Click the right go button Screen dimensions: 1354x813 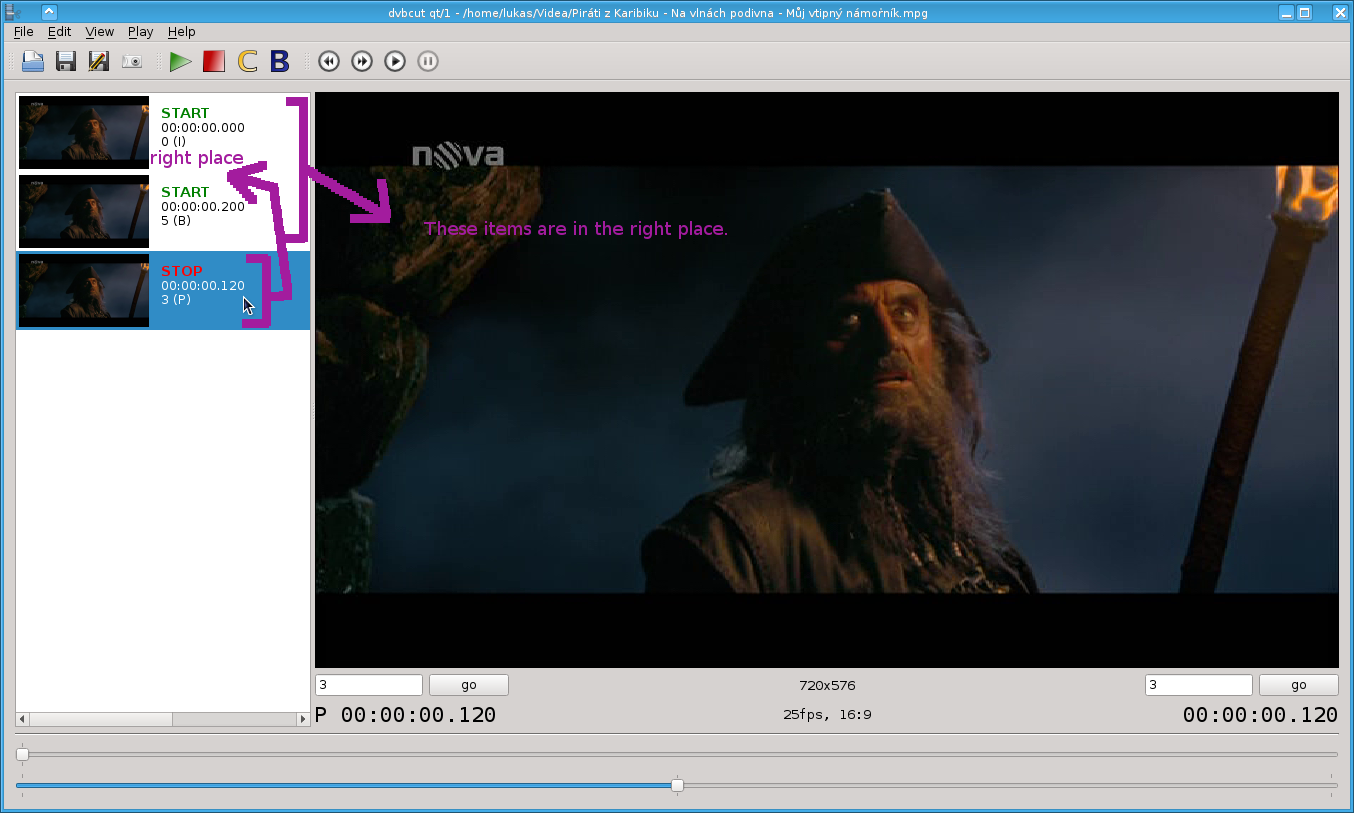pos(1298,685)
